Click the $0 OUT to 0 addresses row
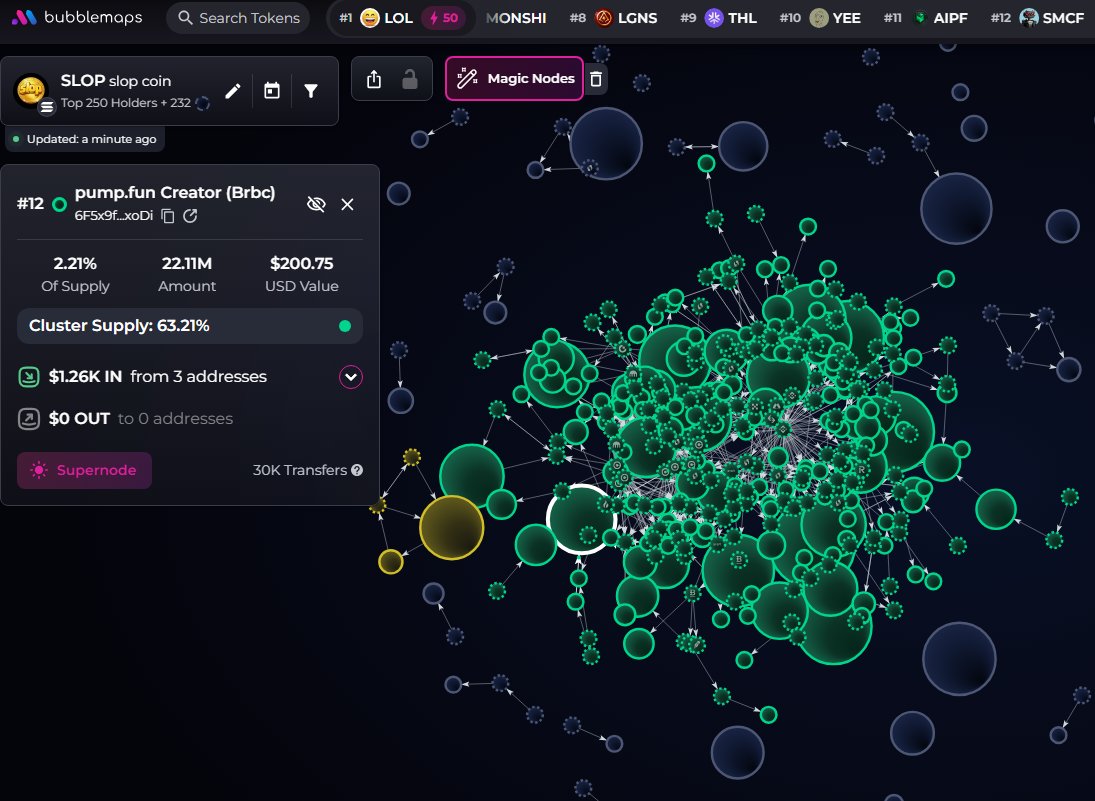This screenshot has height=801, width=1095. (190, 419)
